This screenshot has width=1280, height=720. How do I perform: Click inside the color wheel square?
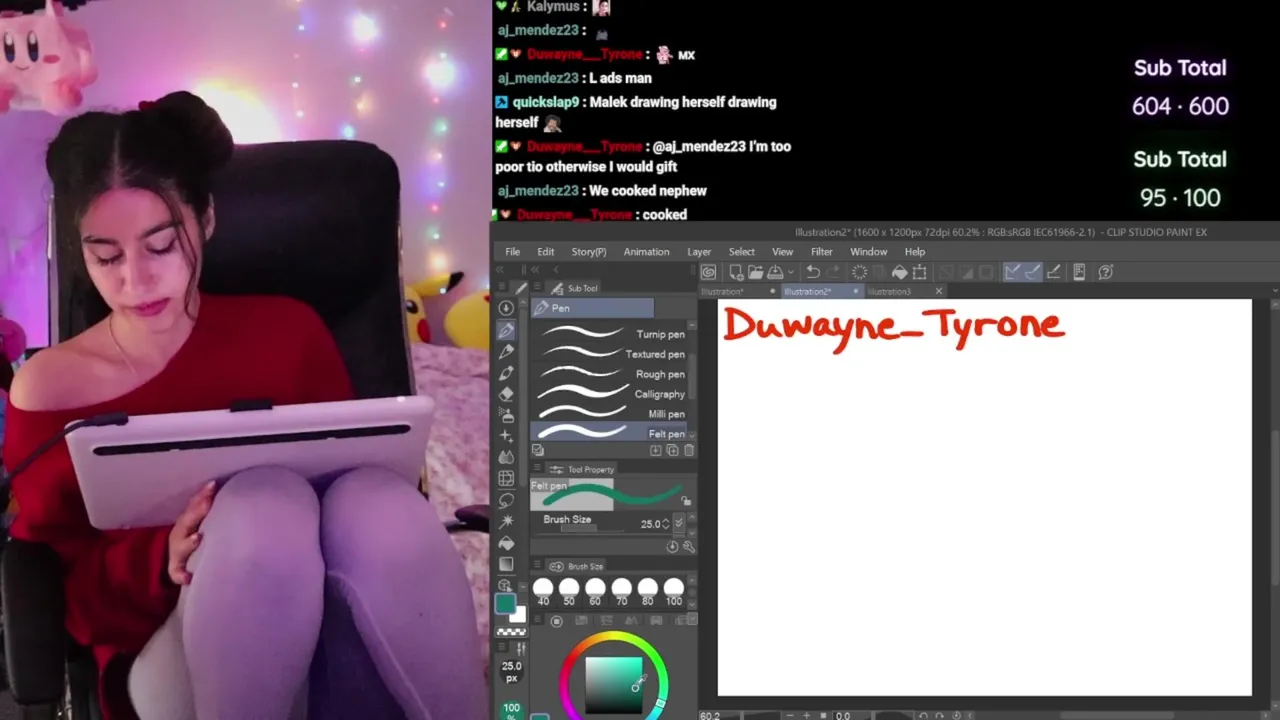coord(613,685)
